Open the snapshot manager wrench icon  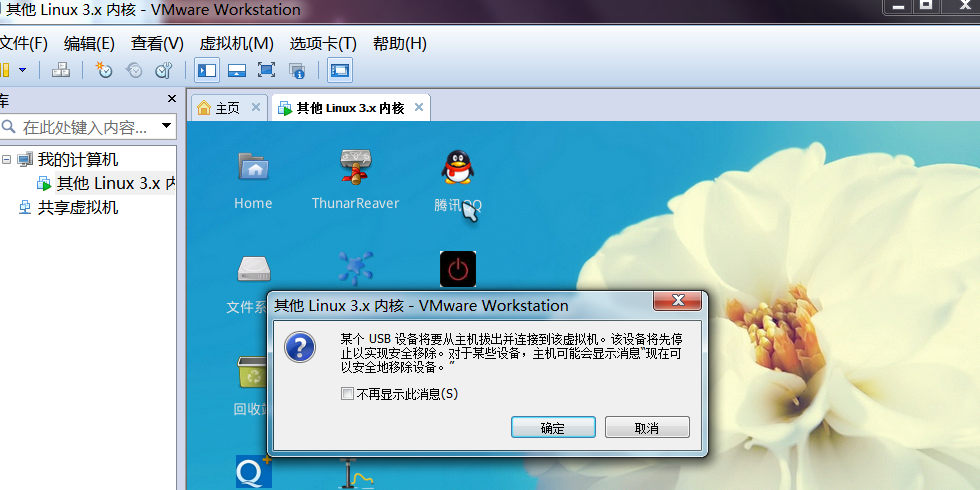164,70
